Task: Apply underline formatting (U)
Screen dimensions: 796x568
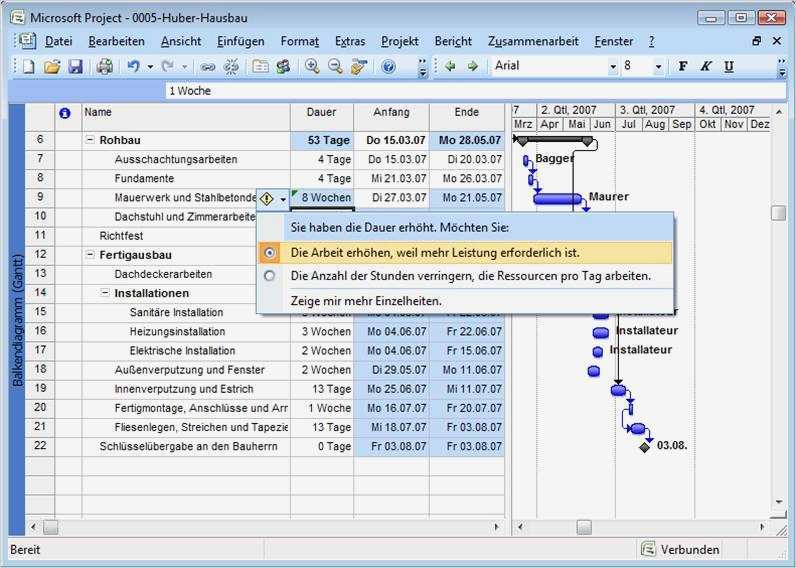Action: point(729,66)
